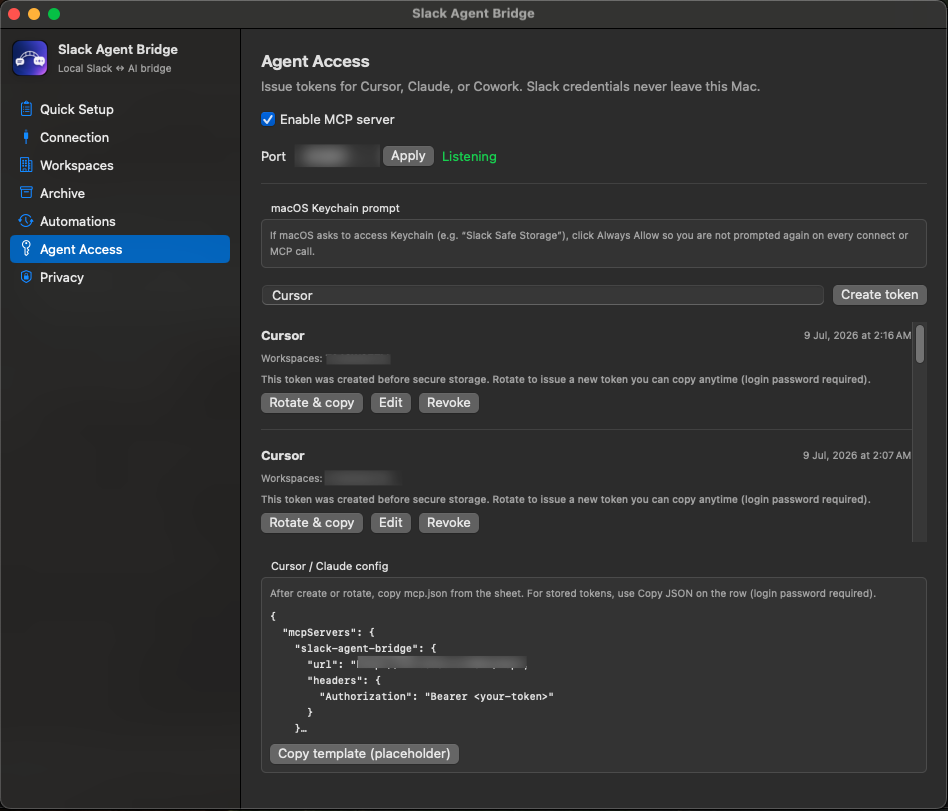The height and width of the screenshot is (811, 948).
Task: Click the Authorization Bearer line in config
Action: coord(437,696)
